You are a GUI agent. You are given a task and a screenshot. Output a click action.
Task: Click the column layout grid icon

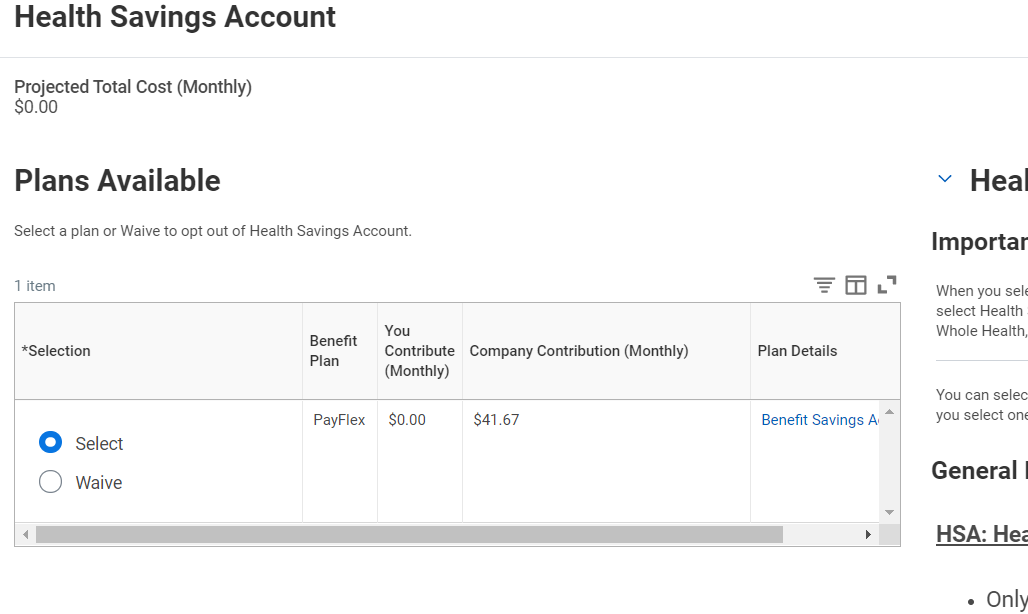point(856,286)
